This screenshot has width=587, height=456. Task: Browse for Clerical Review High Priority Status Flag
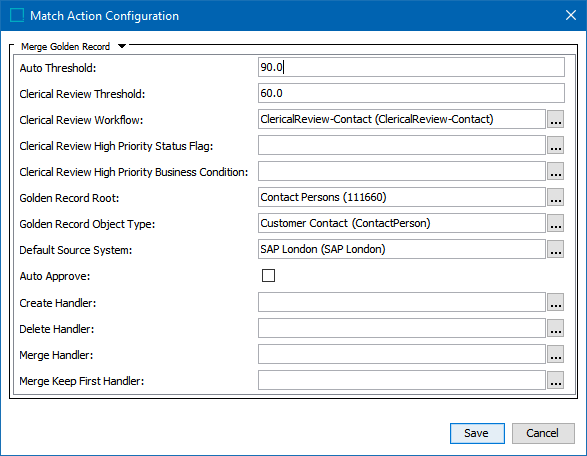click(x=556, y=145)
